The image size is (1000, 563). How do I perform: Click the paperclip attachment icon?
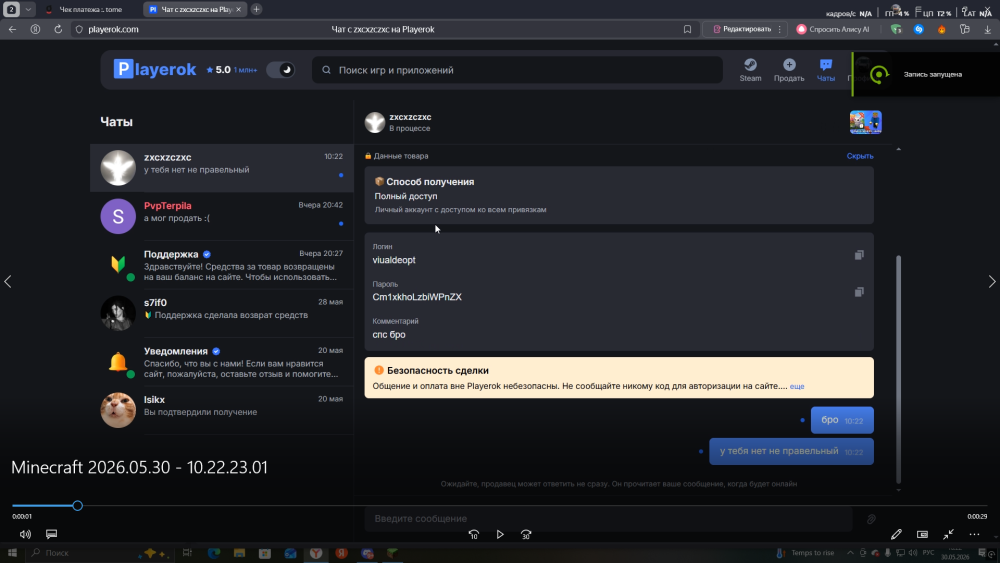tap(871, 519)
